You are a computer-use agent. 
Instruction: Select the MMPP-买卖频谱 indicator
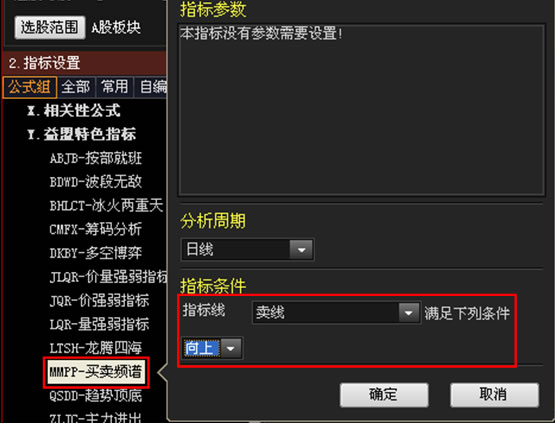(x=96, y=372)
